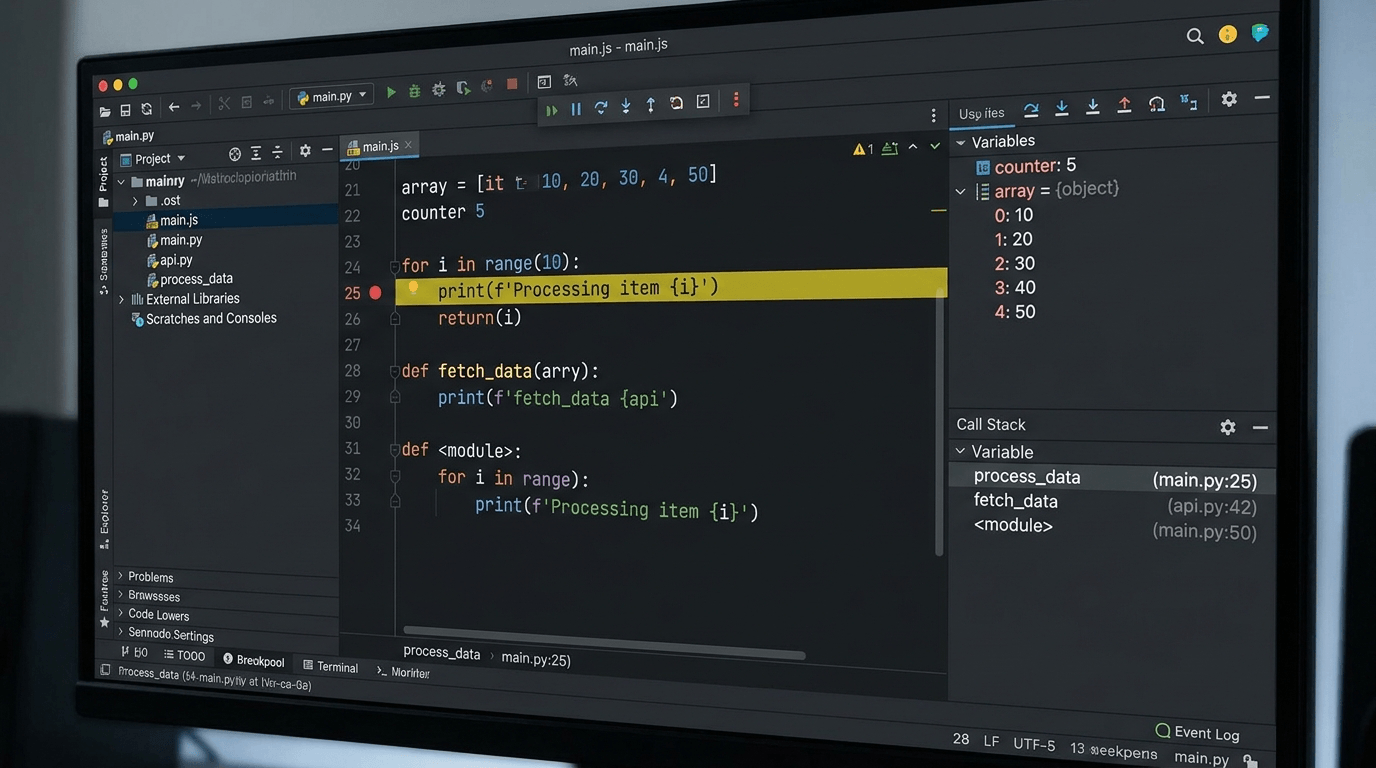Toggle the code fold marker on line 24

tap(394, 267)
